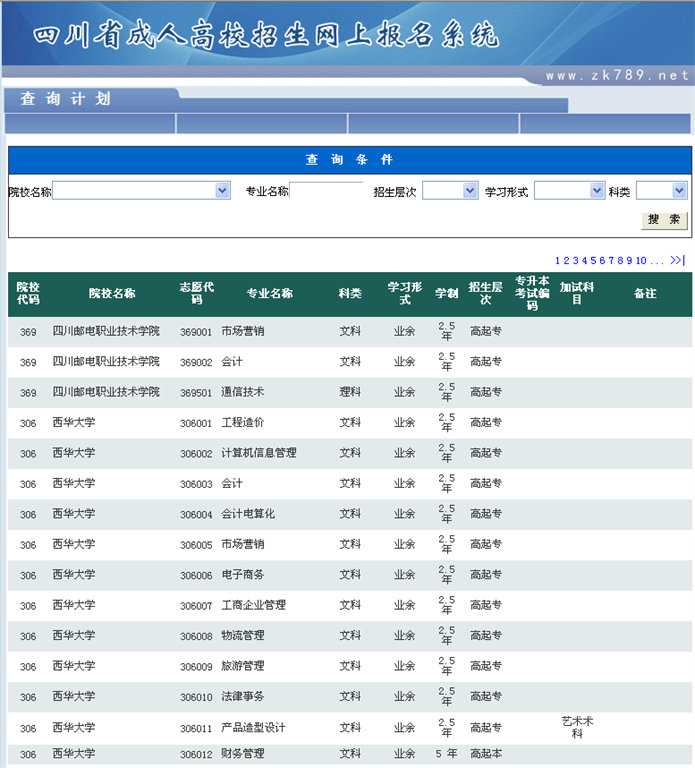Select the 306002 计算机信息管理 row
695x768 pixels.
(258, 453)
